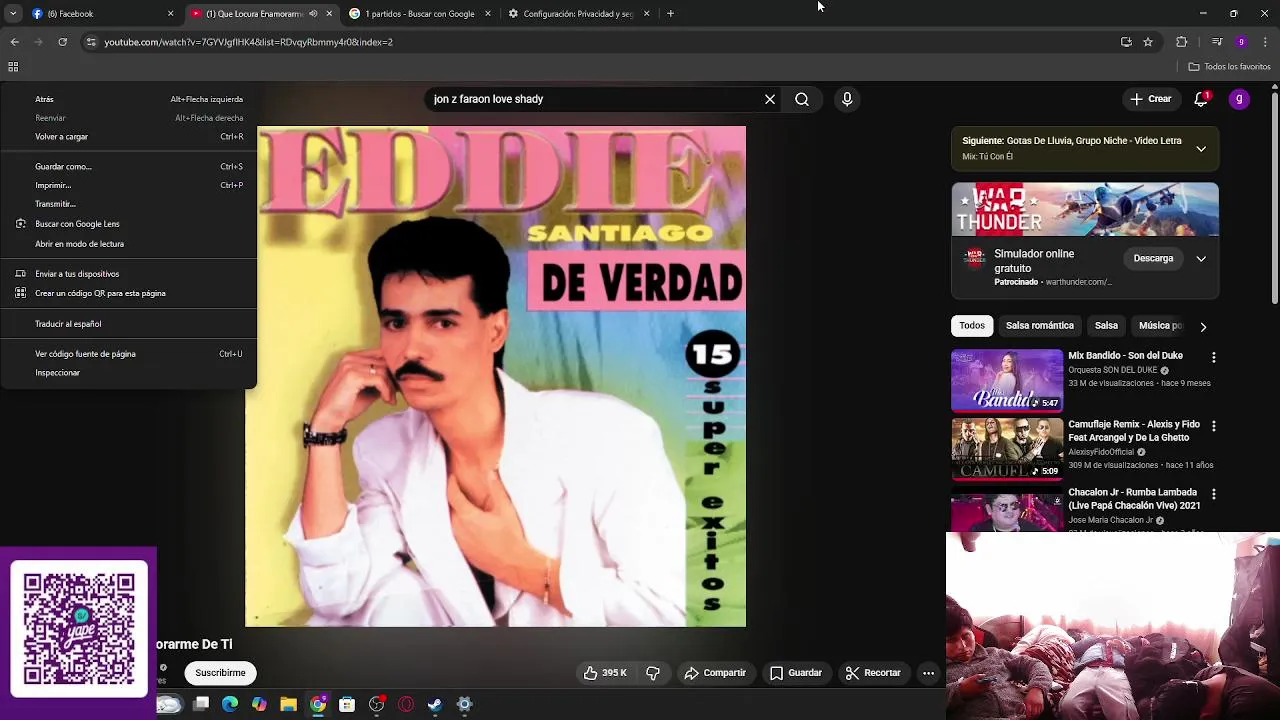The width and height of the screenshot is (1280, 720).
Task: Click the YouTube search magnifier icon
Action: 802,99
